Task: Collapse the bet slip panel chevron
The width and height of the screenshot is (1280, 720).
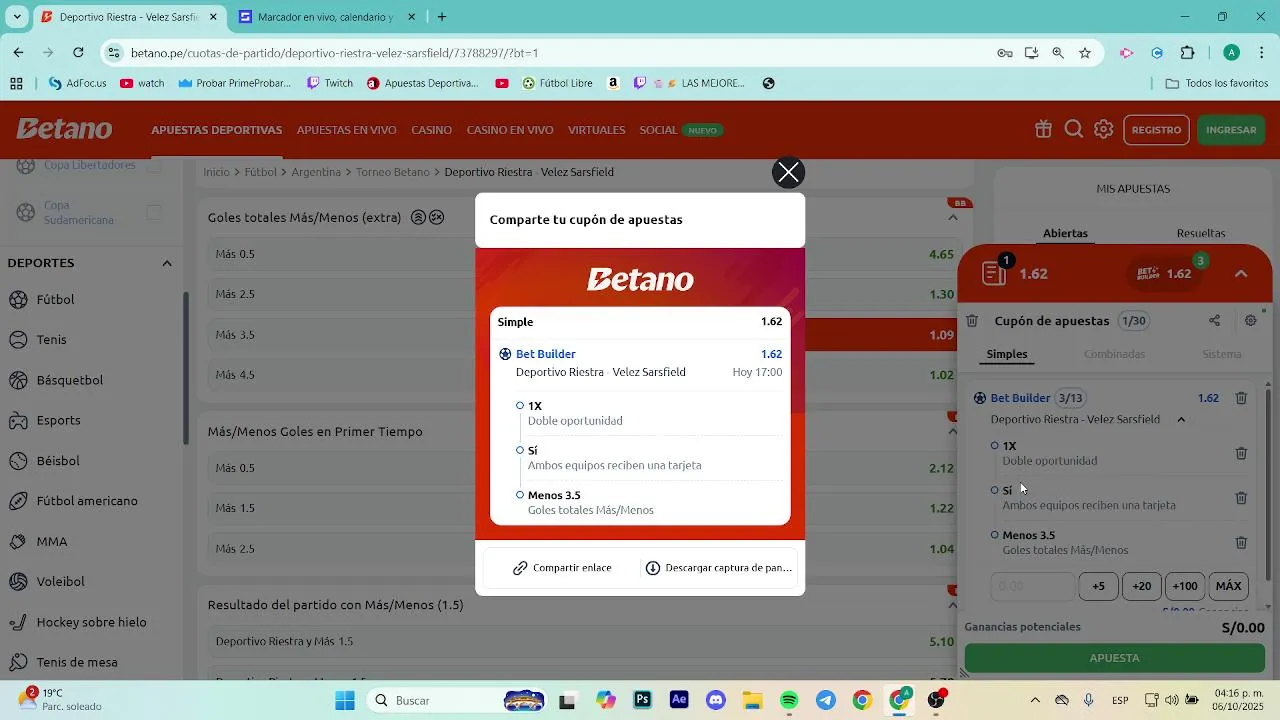Action: [x=1241, y=273]
